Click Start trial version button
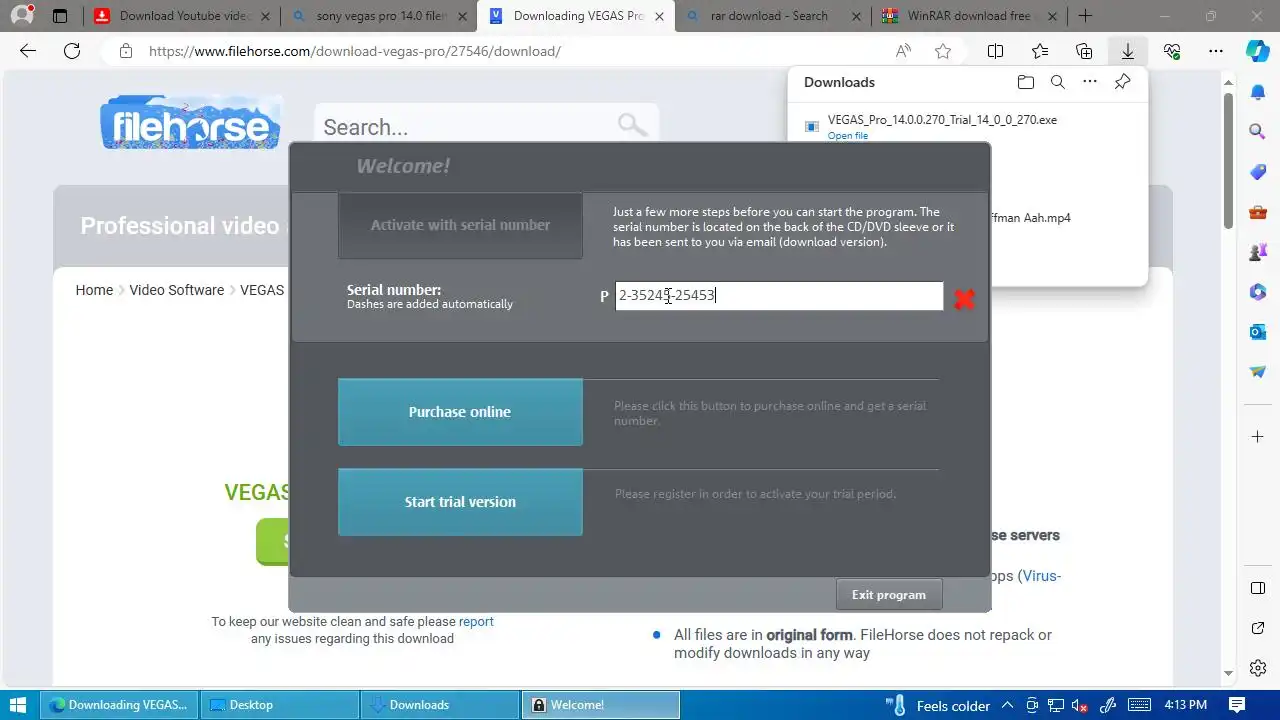 pos(460,502)
